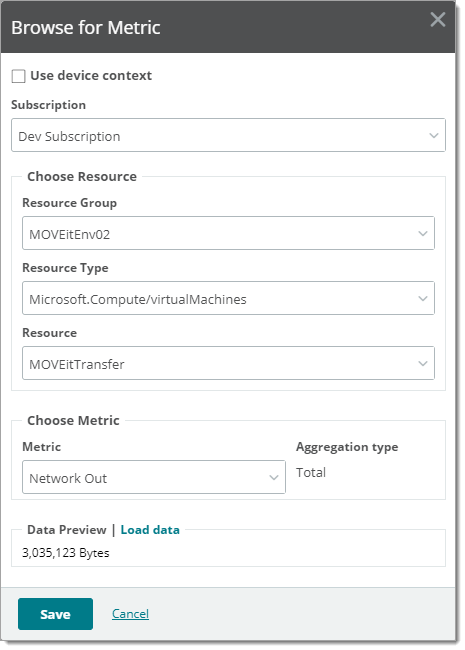
Task: Close the Browse for Metric dialog
Action: pyautogui.click(x=438, y=19)
